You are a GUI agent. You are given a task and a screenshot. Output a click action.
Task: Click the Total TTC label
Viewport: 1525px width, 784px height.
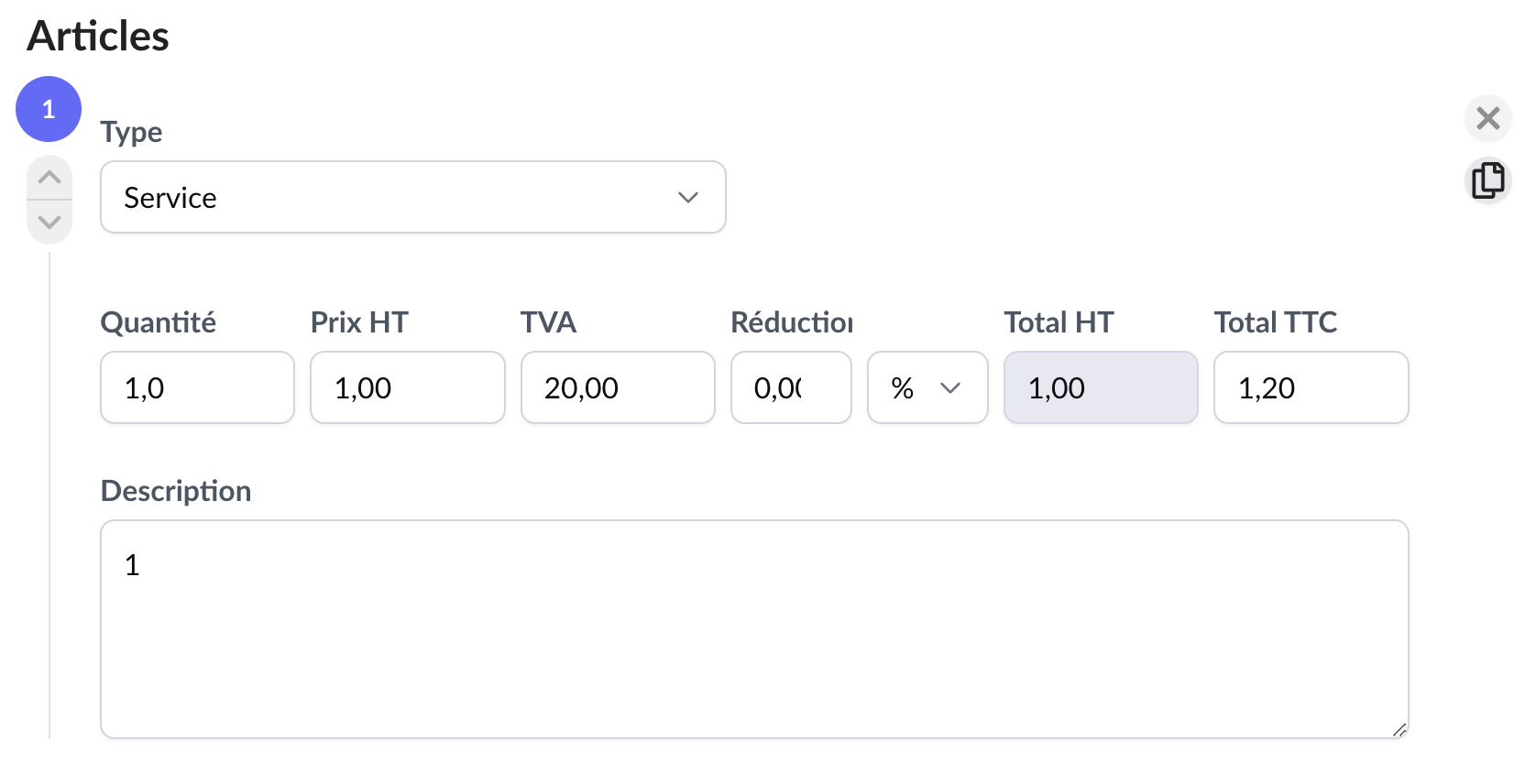point(1275,322)
